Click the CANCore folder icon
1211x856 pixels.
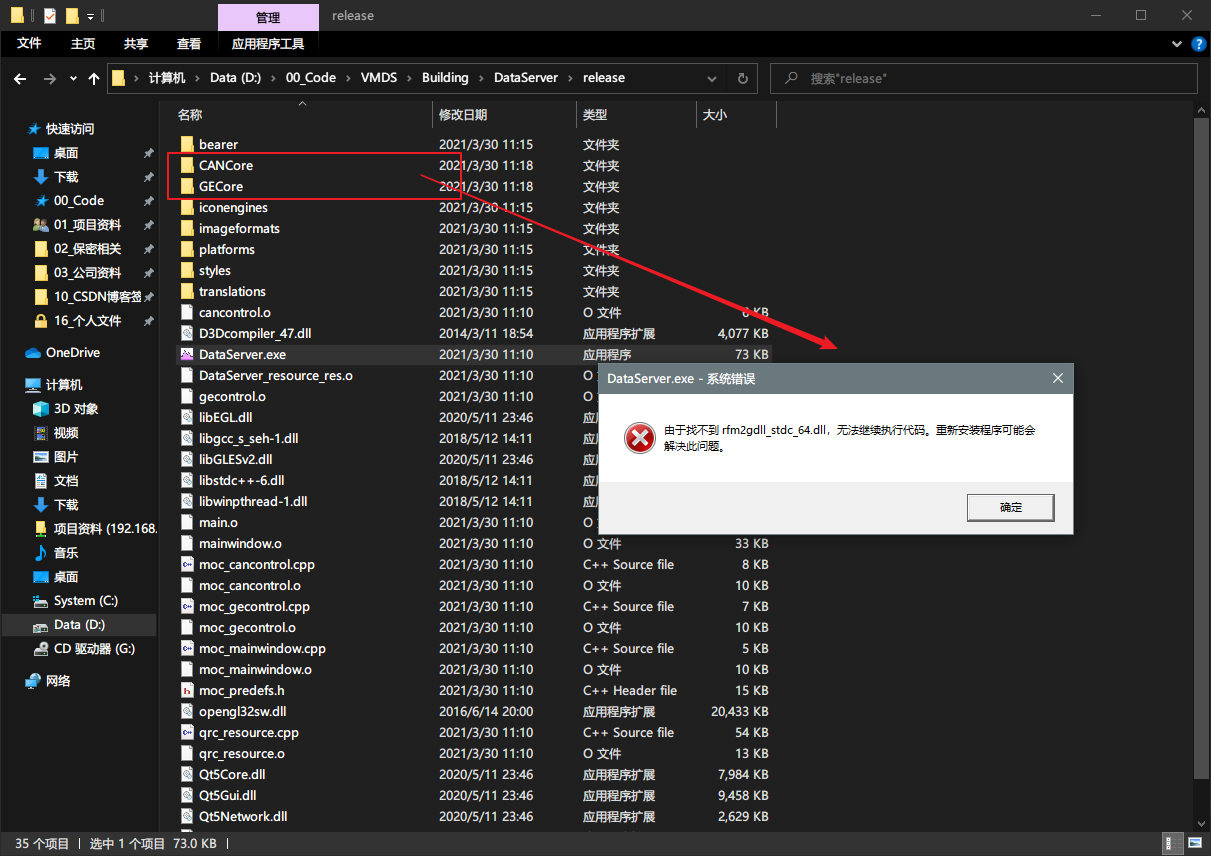click(x=187, y=165)
